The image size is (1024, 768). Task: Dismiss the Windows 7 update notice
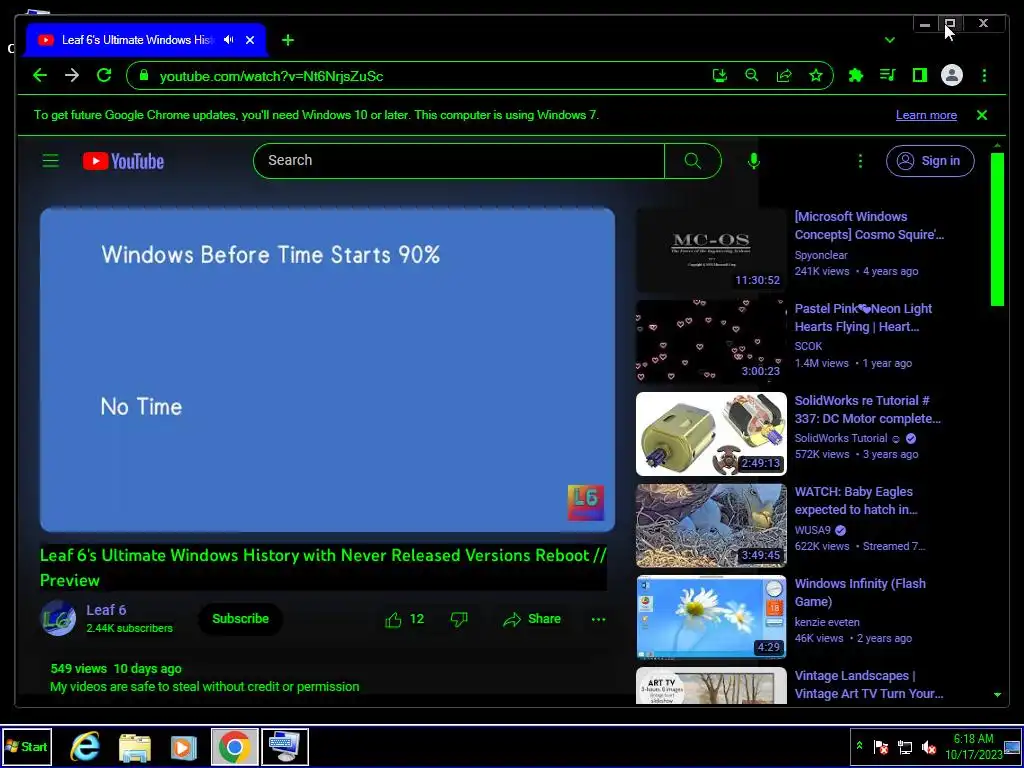tap(982, 115)
